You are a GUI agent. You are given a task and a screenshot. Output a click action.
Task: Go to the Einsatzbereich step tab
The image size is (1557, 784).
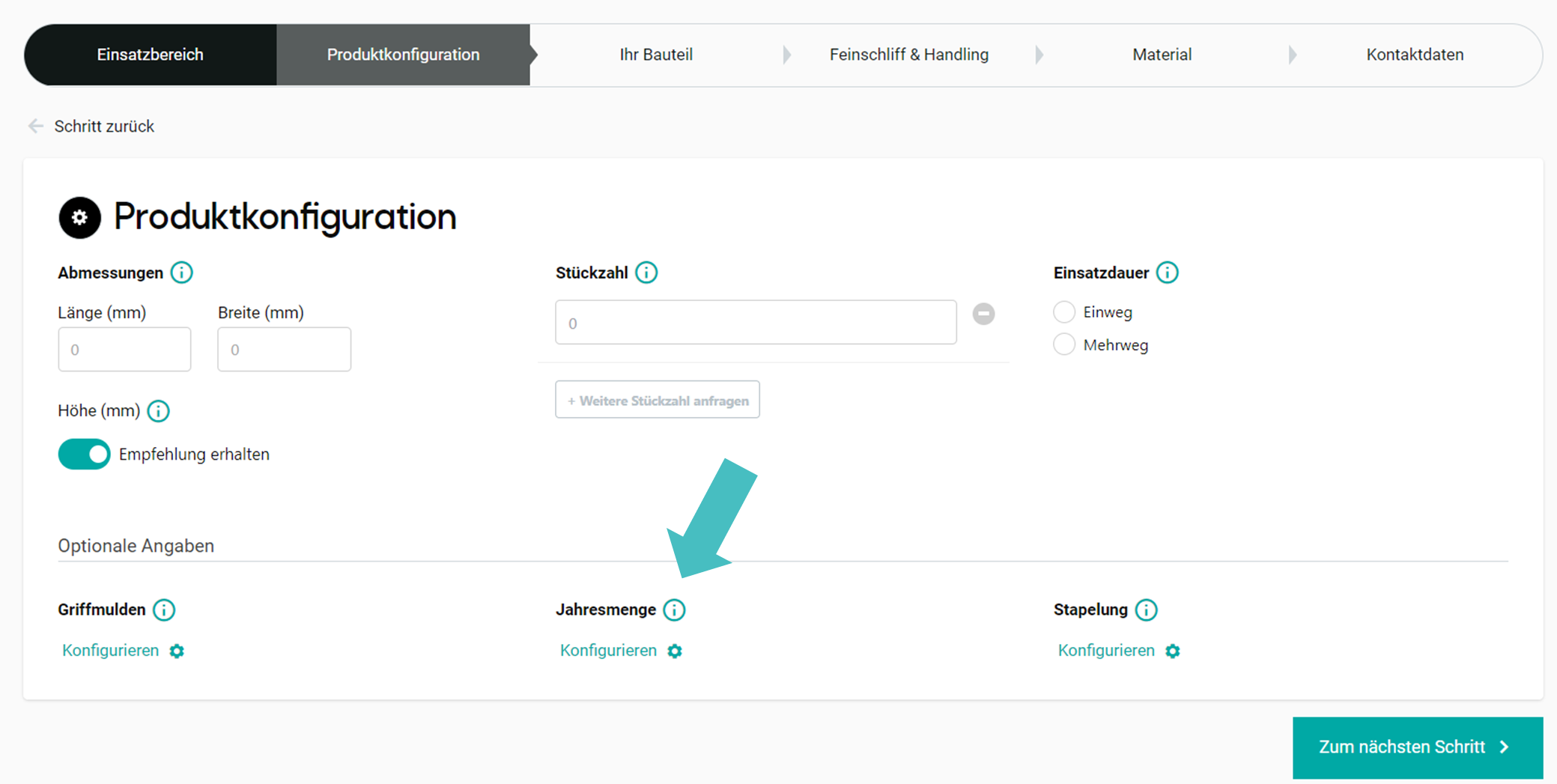click(151, 55)
